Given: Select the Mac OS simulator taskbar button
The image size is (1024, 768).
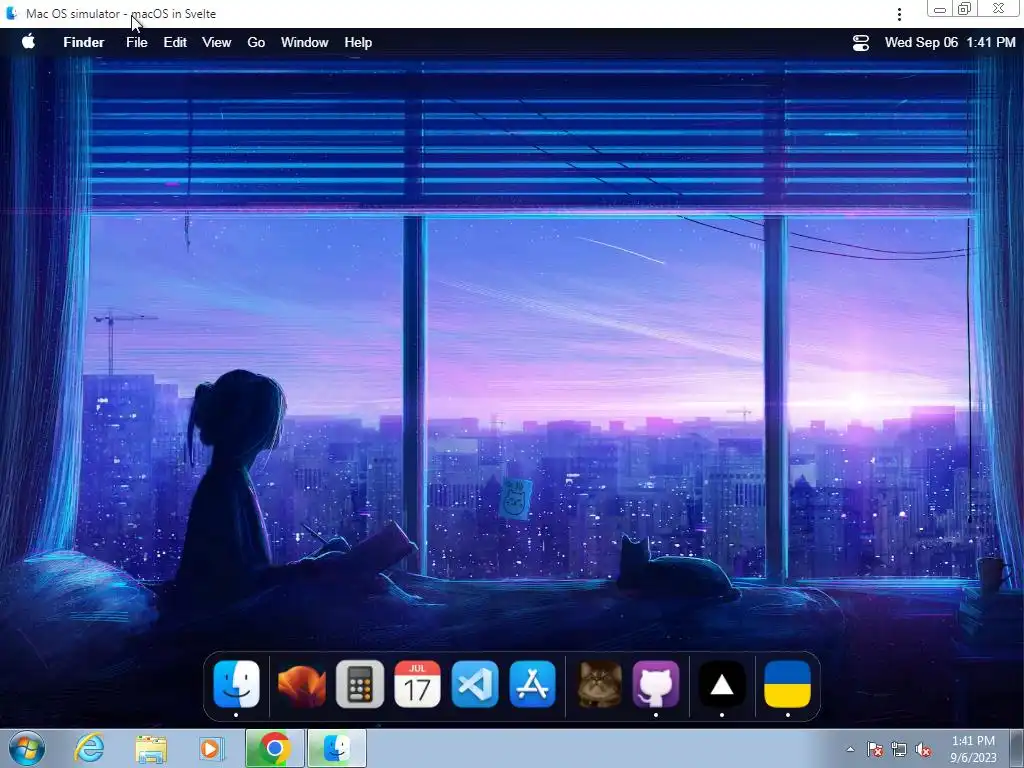Looking at the screenshot, I should point(337,748).
